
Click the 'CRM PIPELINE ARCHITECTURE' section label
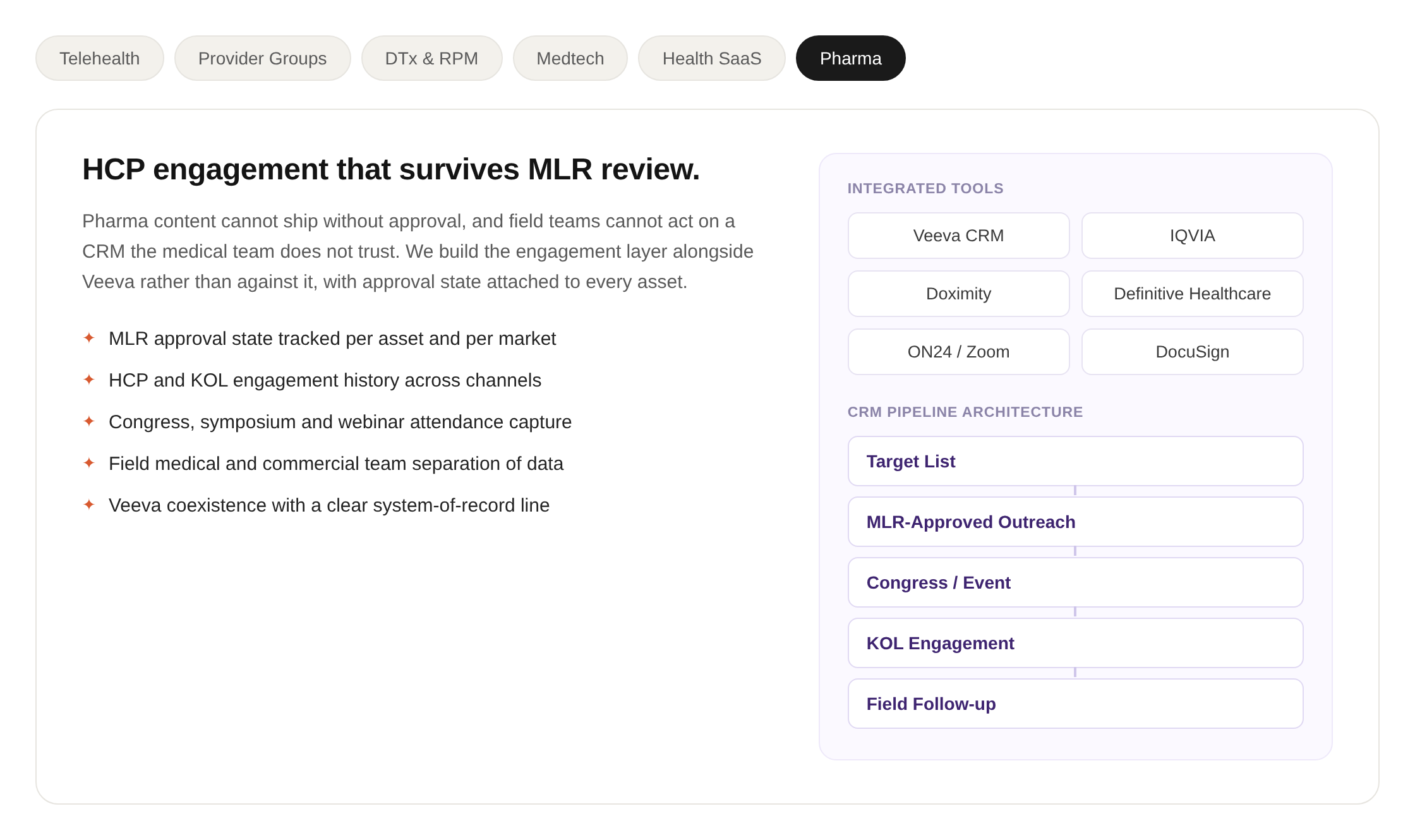click(x=965, y=412)
